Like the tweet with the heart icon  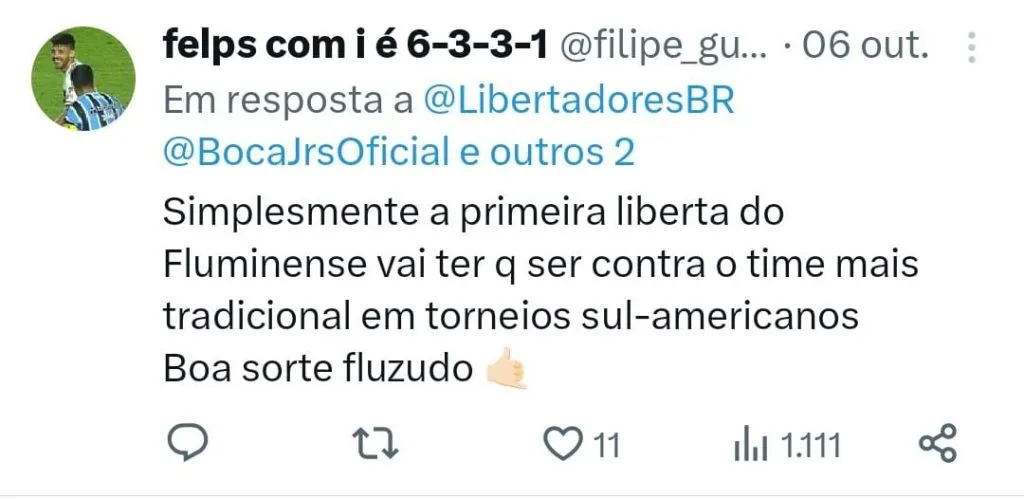[564, 444]
